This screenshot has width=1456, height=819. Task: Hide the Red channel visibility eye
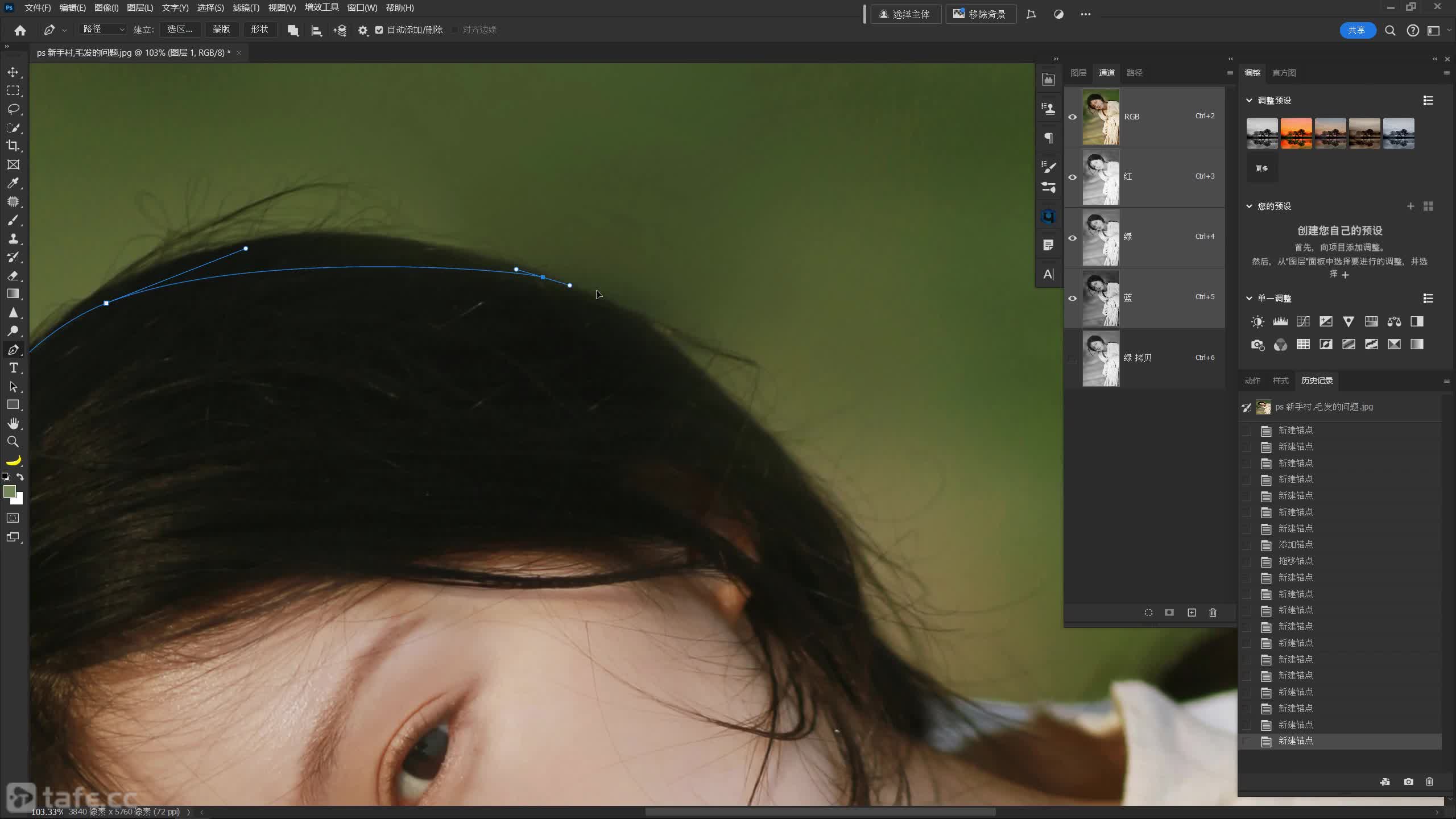click(x=1072, y=177)
